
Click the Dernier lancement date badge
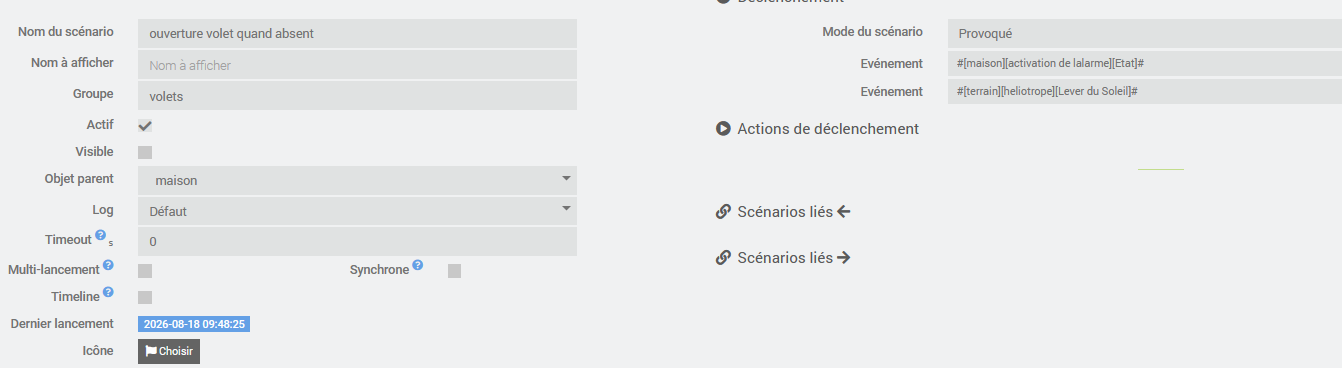194,324
